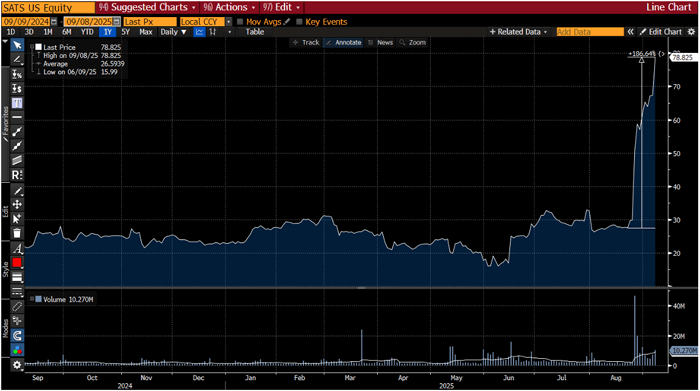
Task: Collapse the annotation toolbar with top triangle
Action: click(x=5, y=41)
